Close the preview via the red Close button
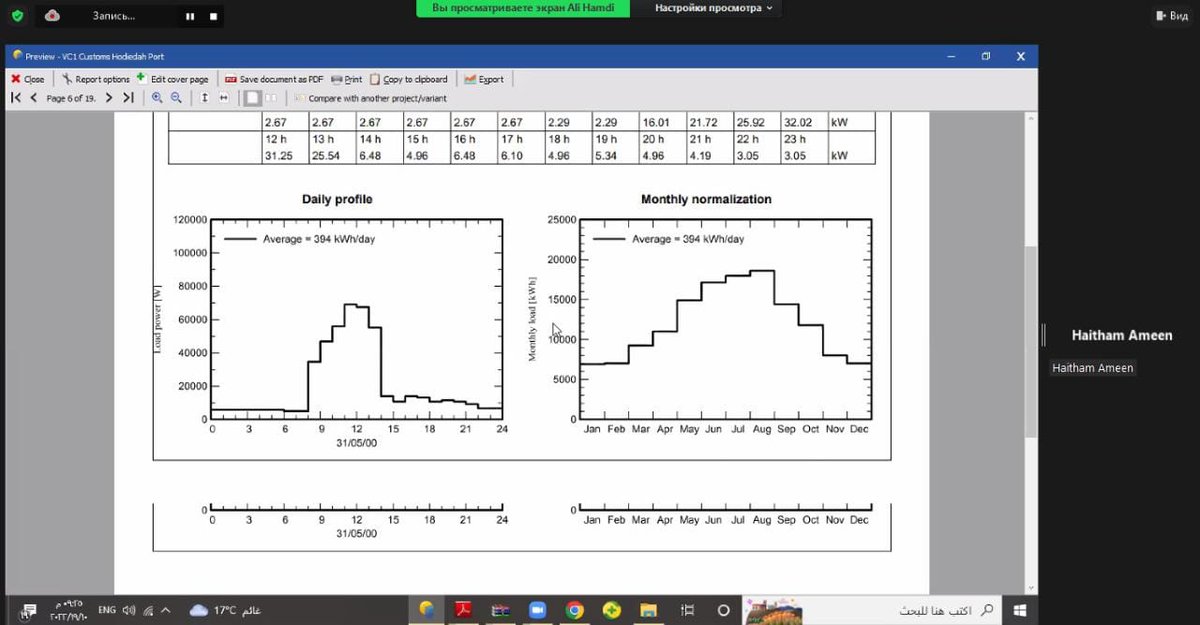 point(27,79)
